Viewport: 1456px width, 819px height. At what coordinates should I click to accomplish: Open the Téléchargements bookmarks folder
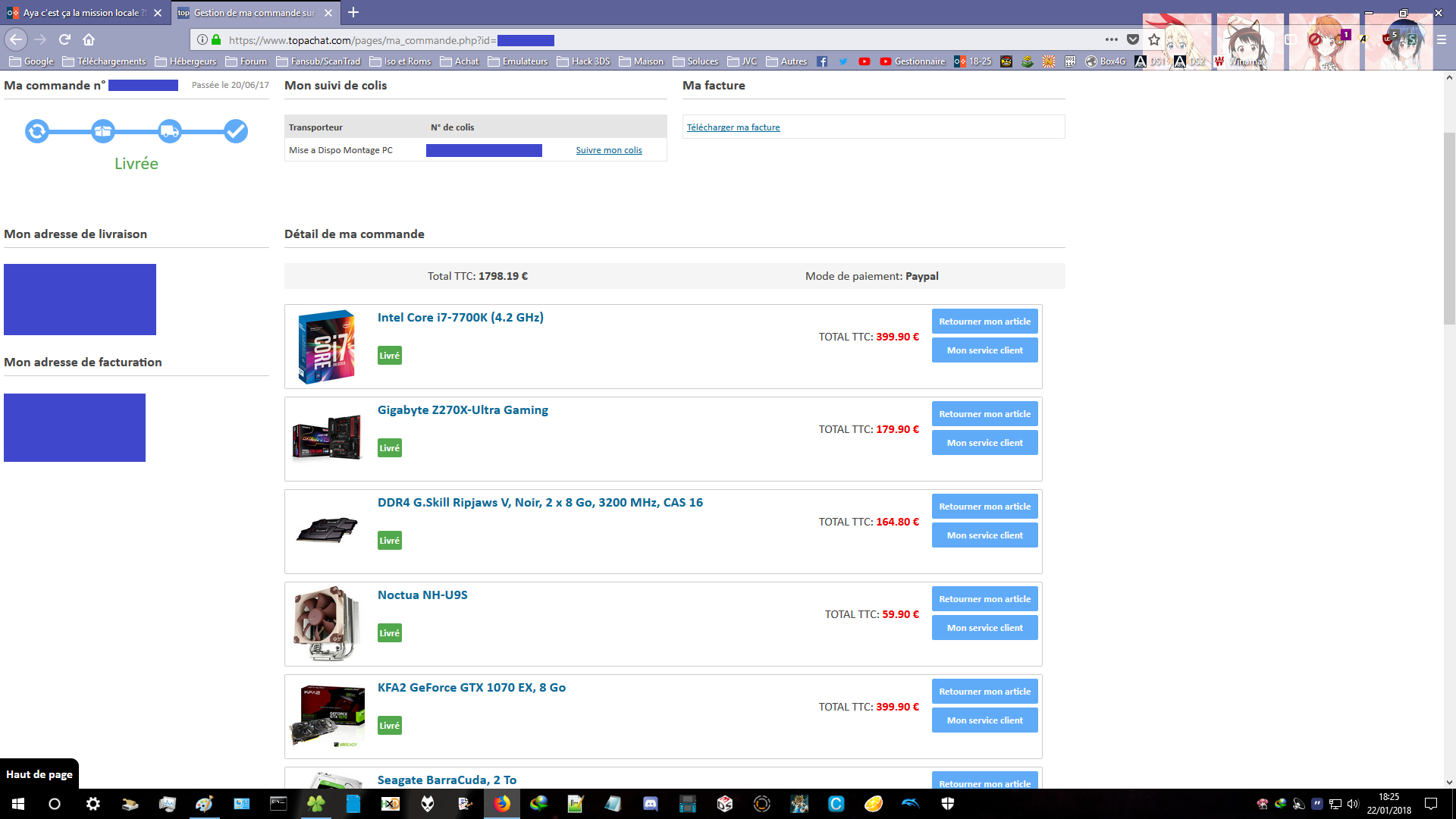104,61
